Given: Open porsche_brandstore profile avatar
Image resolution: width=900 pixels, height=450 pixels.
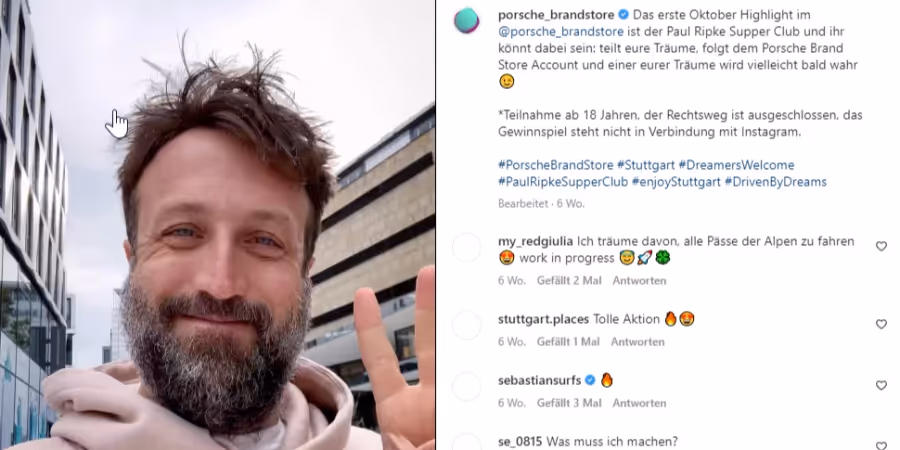Looking at the screenshot, I should 467,21.
